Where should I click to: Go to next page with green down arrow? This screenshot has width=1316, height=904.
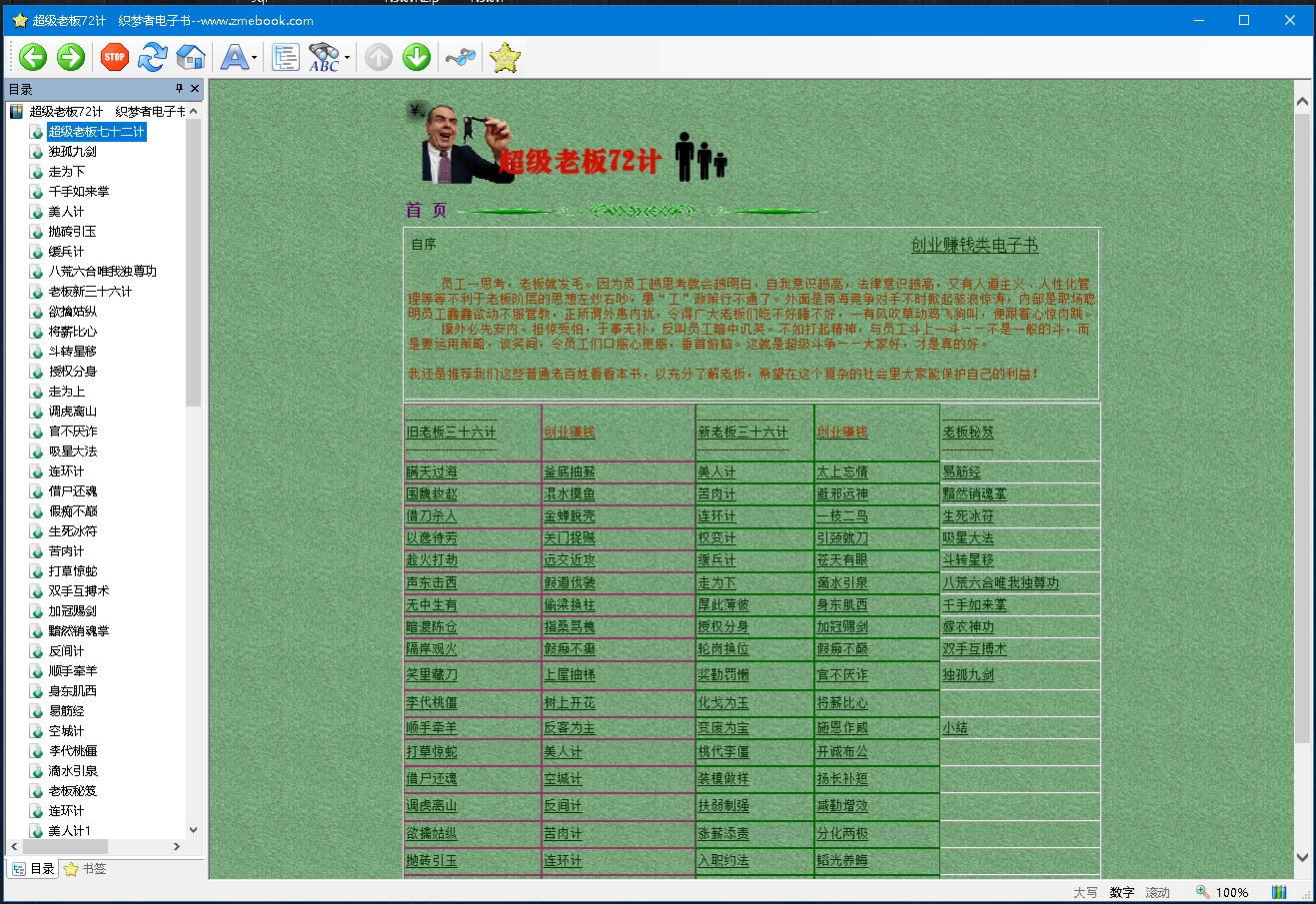[x=416, y=57]
